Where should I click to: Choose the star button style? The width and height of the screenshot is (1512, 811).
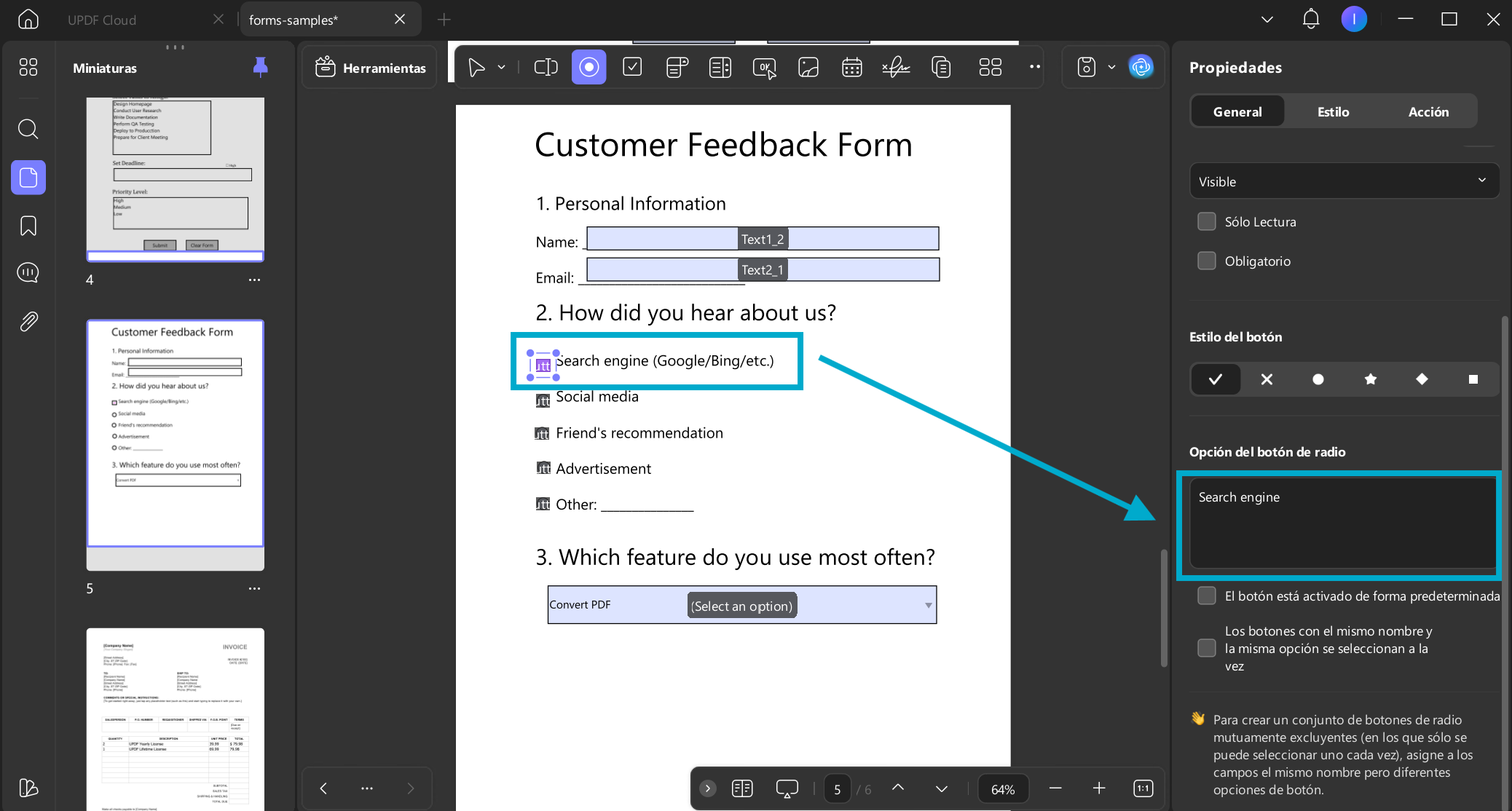pos(1370,379)
